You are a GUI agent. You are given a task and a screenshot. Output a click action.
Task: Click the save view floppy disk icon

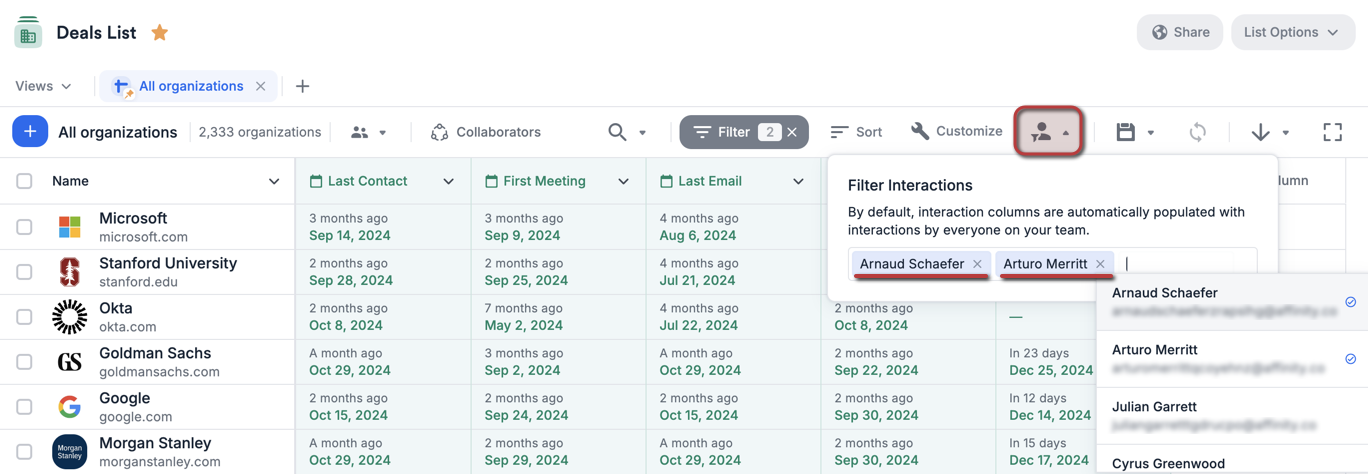coord(1126,132)
